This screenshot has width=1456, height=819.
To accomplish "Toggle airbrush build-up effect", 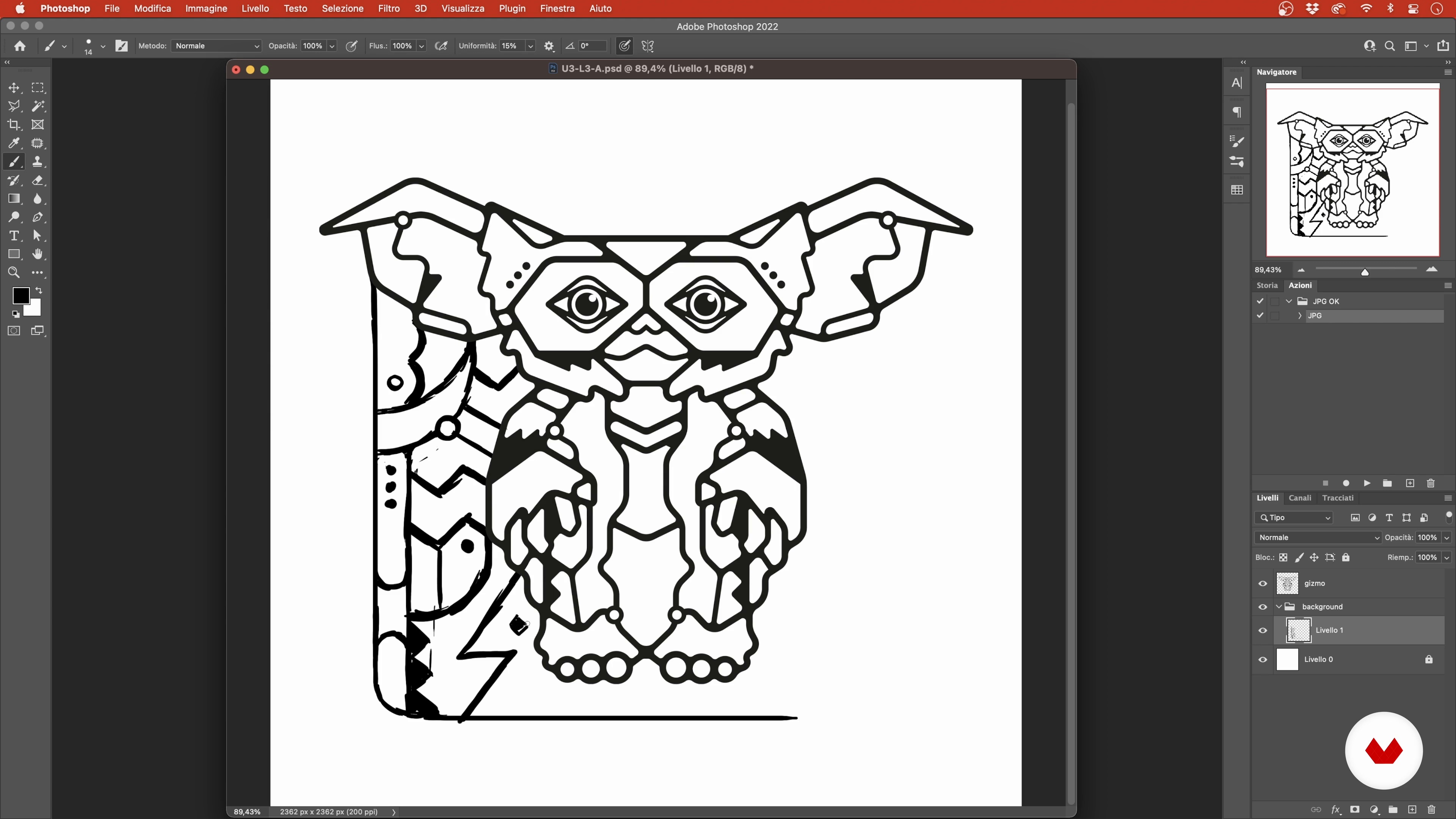I will click(441, 46).
